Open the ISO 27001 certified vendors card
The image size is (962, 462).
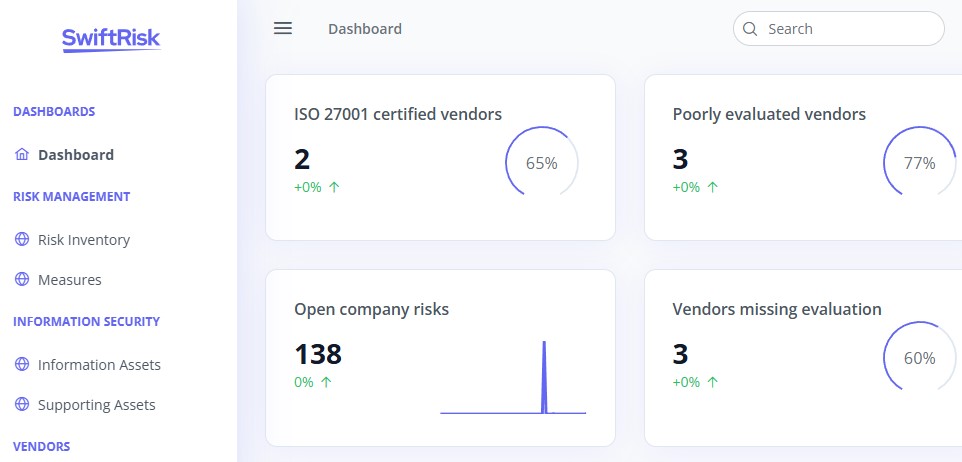click(x=440, y=157)
